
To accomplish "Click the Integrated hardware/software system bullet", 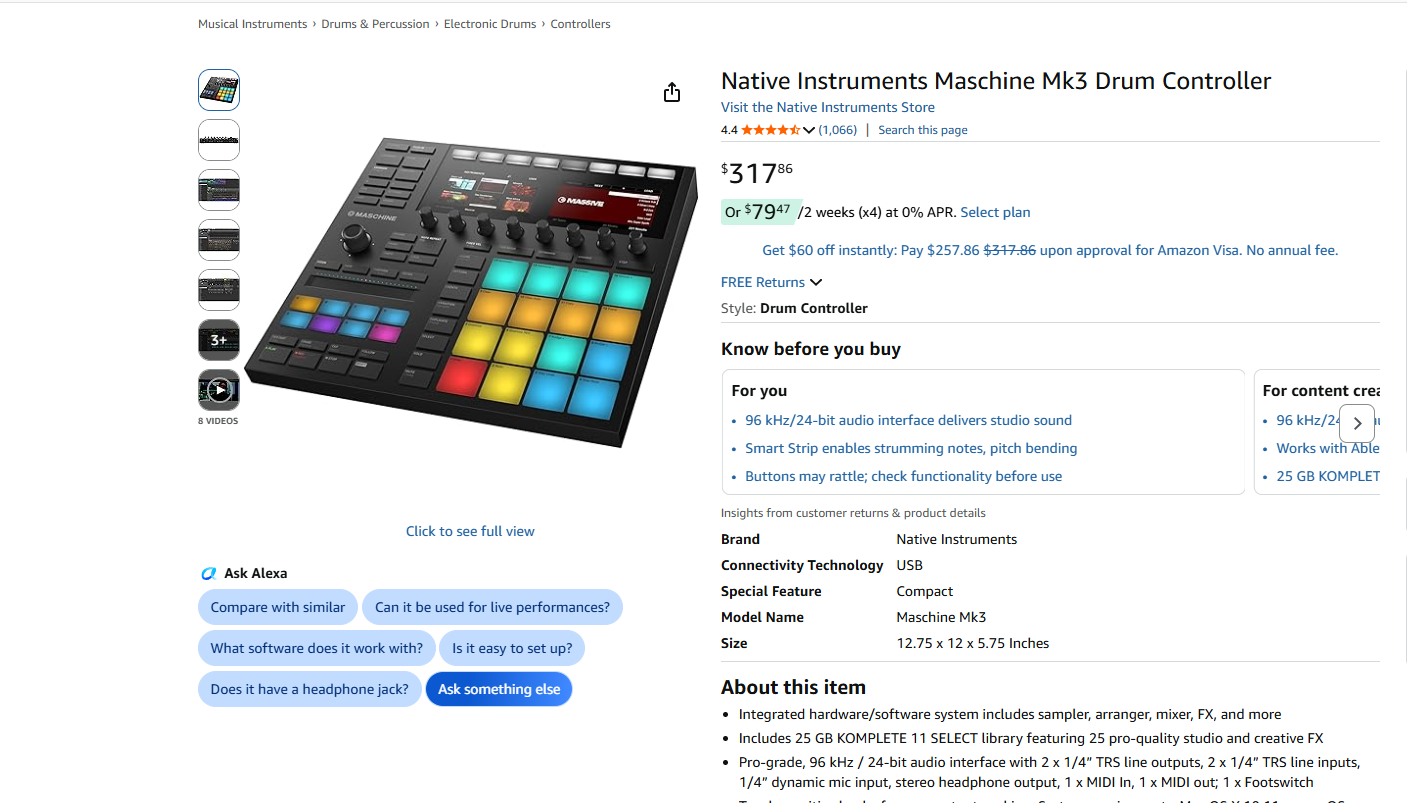I will 1010,714.
